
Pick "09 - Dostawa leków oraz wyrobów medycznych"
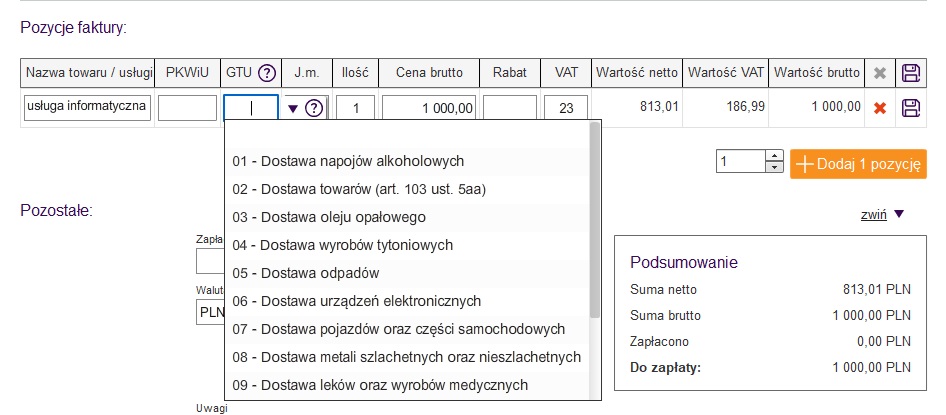point(380,385)
